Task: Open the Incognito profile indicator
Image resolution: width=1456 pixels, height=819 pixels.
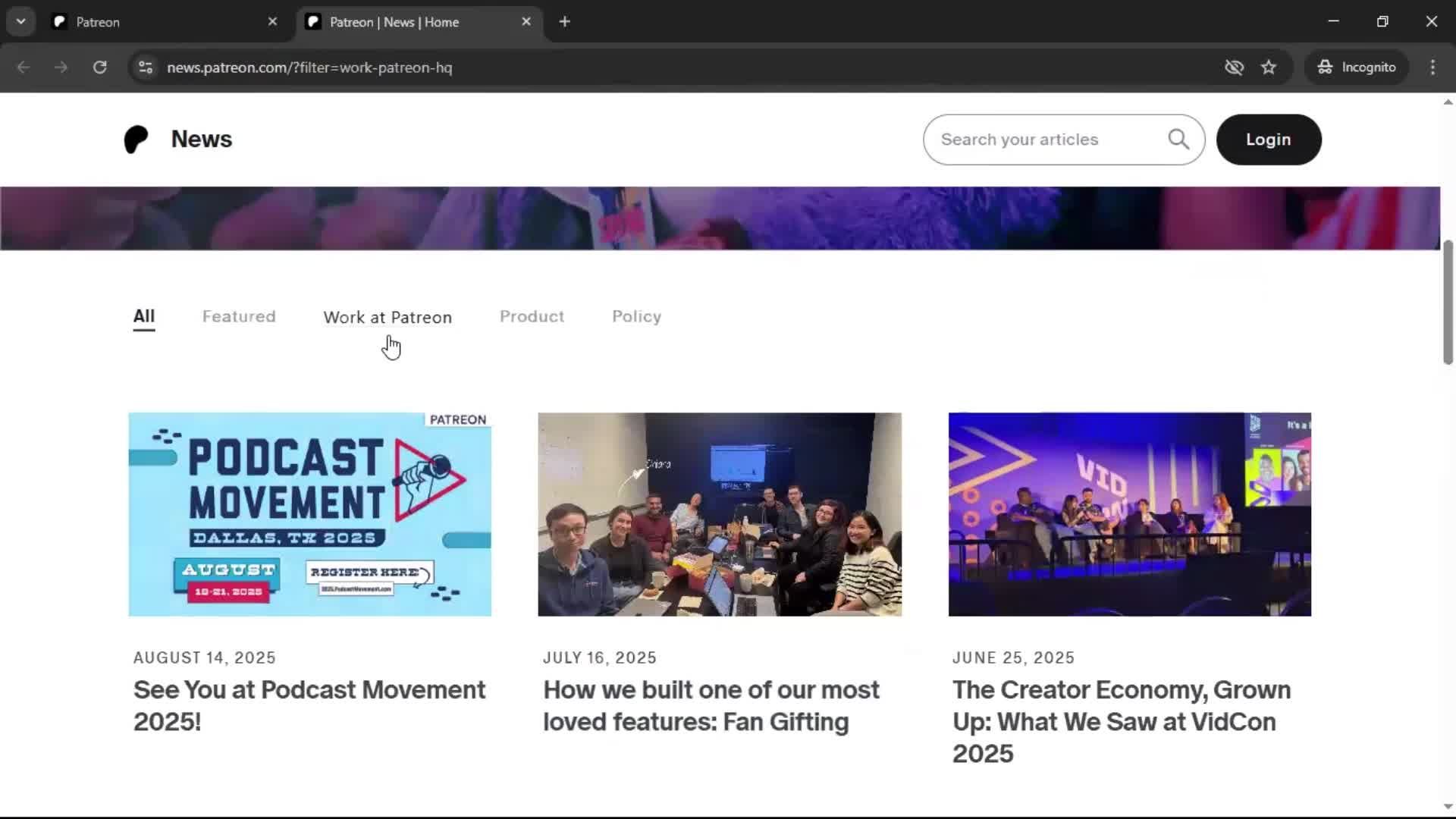Action: coord(1357,67)
